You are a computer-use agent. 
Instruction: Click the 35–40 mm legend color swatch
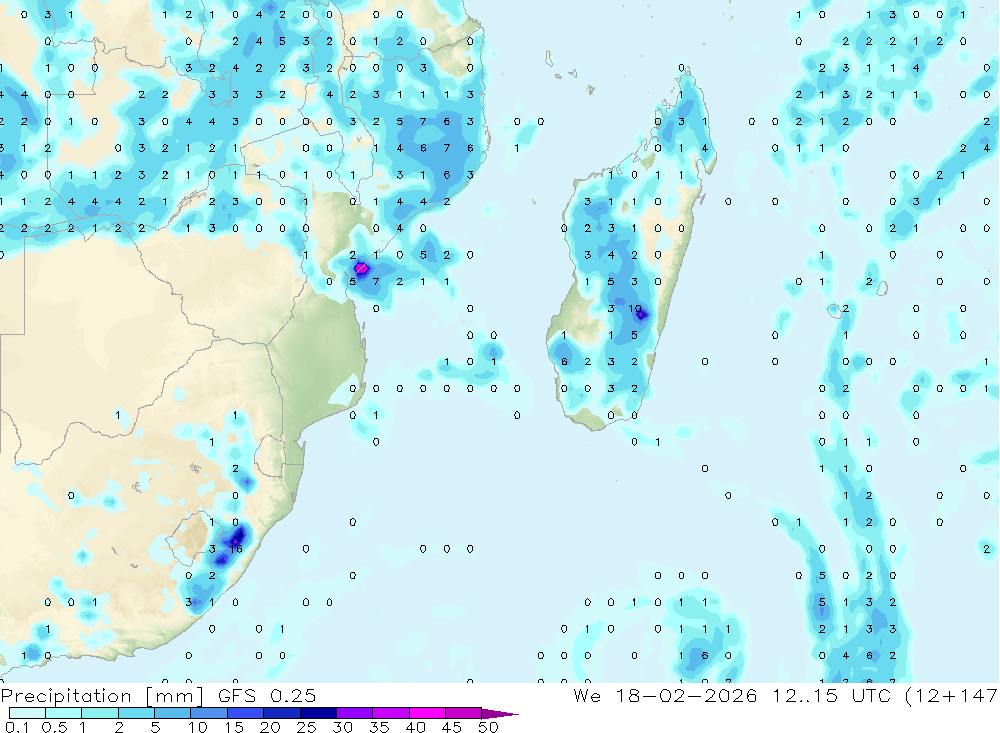[390, 713]
